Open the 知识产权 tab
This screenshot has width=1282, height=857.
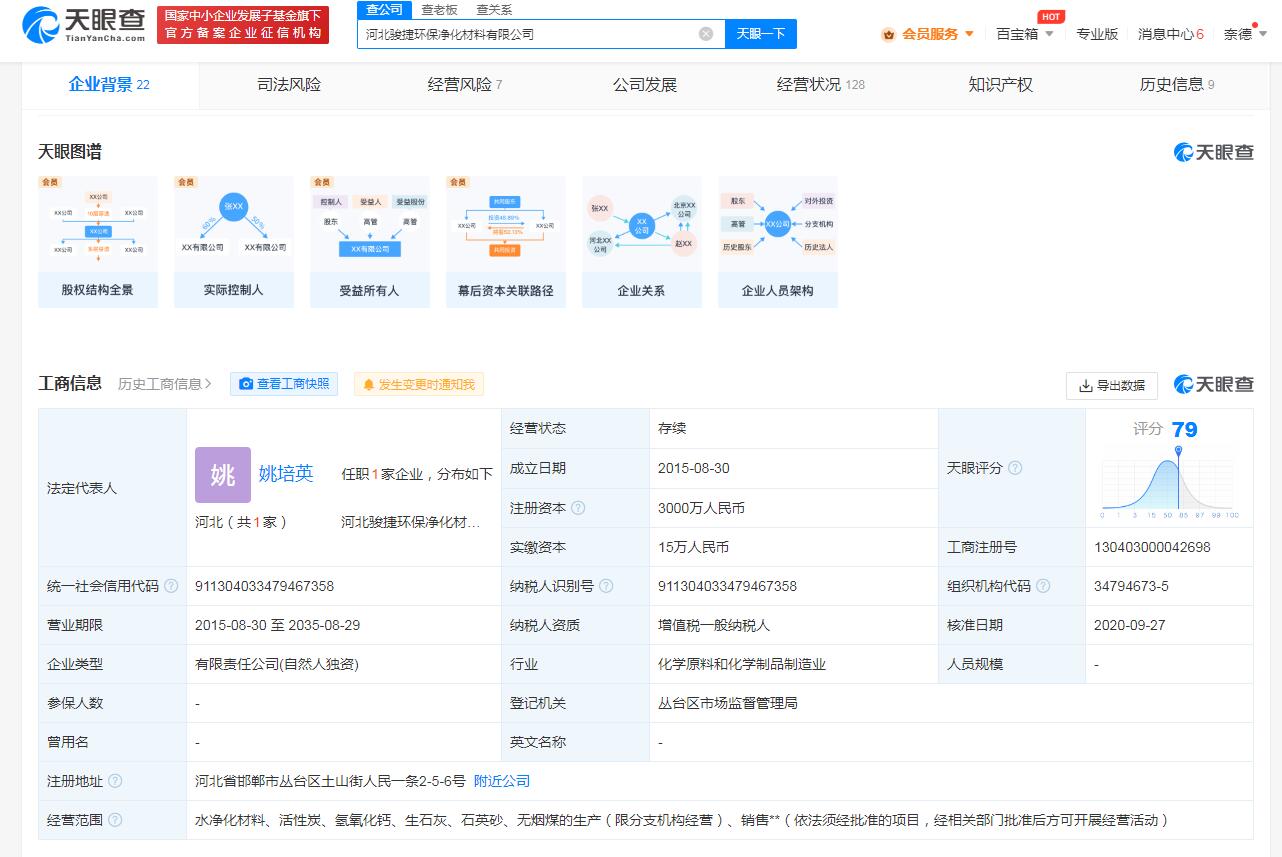pos(1000,85)
